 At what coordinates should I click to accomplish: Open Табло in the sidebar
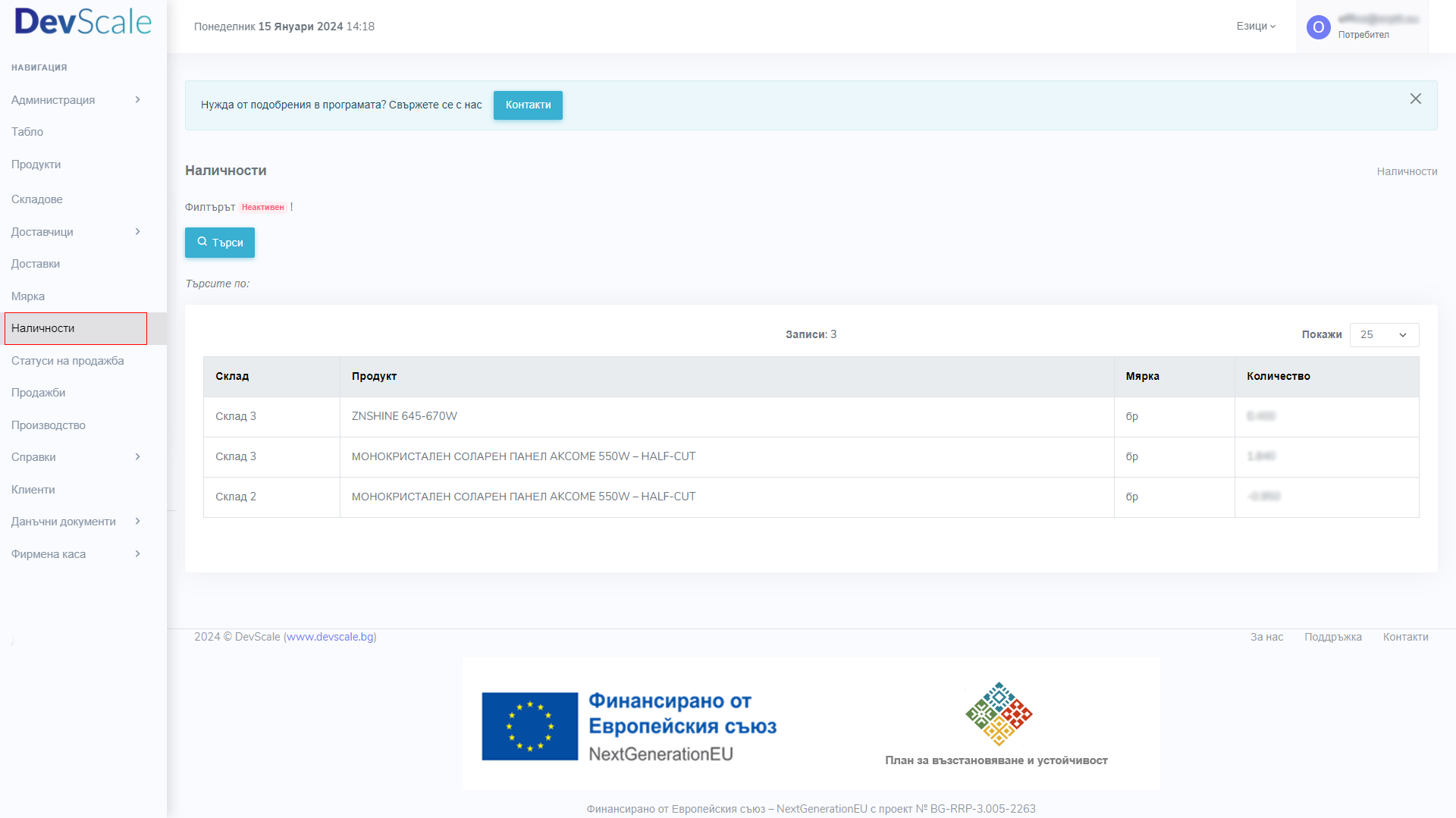[x=27, y=132]
